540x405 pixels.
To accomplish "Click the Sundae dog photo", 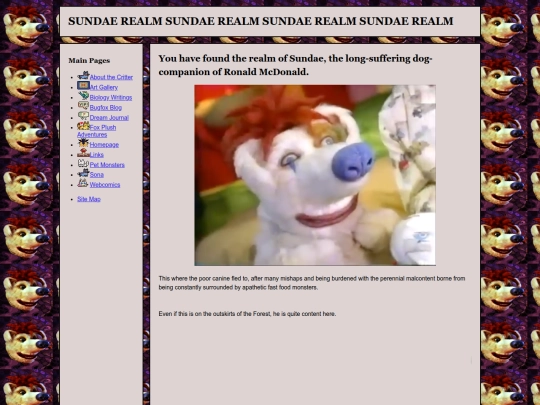I will [x=315, y=175].
